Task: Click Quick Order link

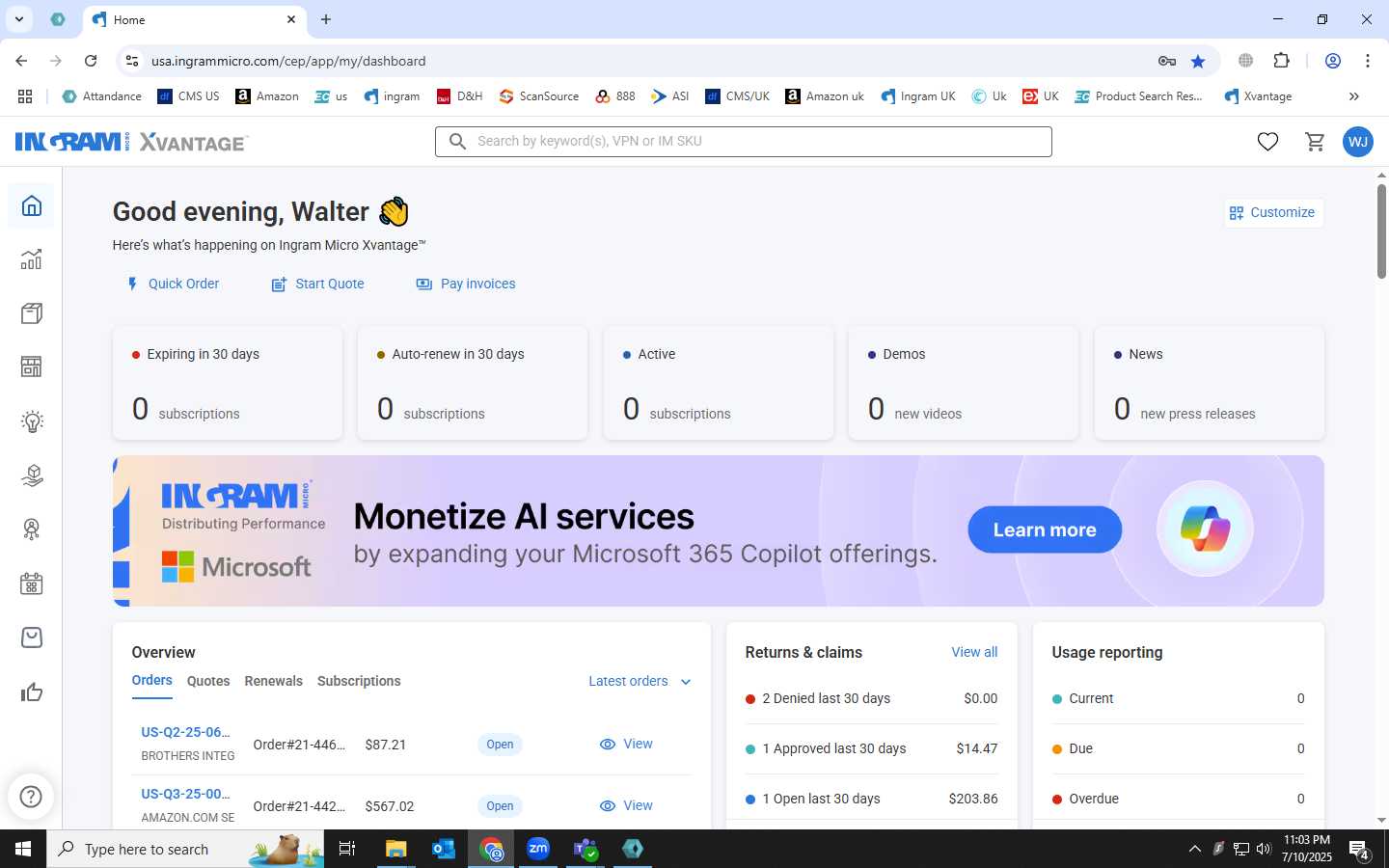Action: tap(173, 284)
